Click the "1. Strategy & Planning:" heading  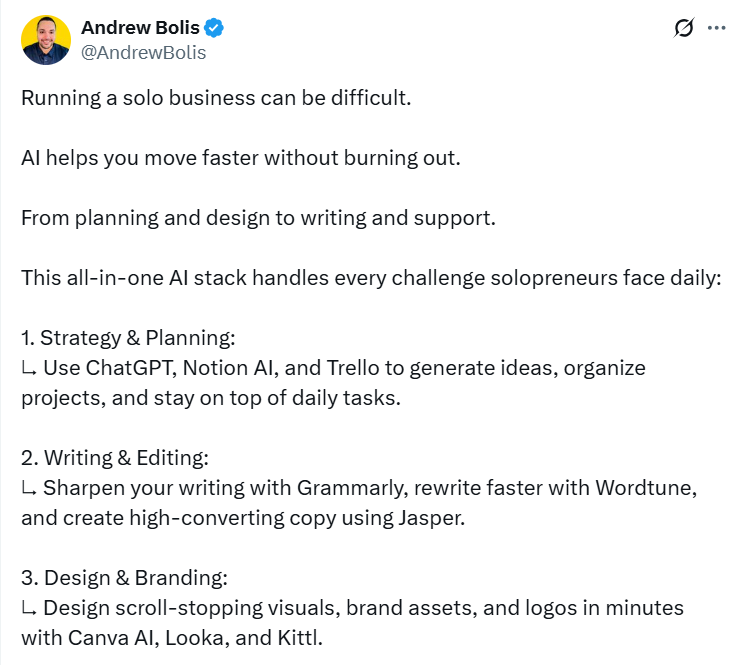coord(128,337)
